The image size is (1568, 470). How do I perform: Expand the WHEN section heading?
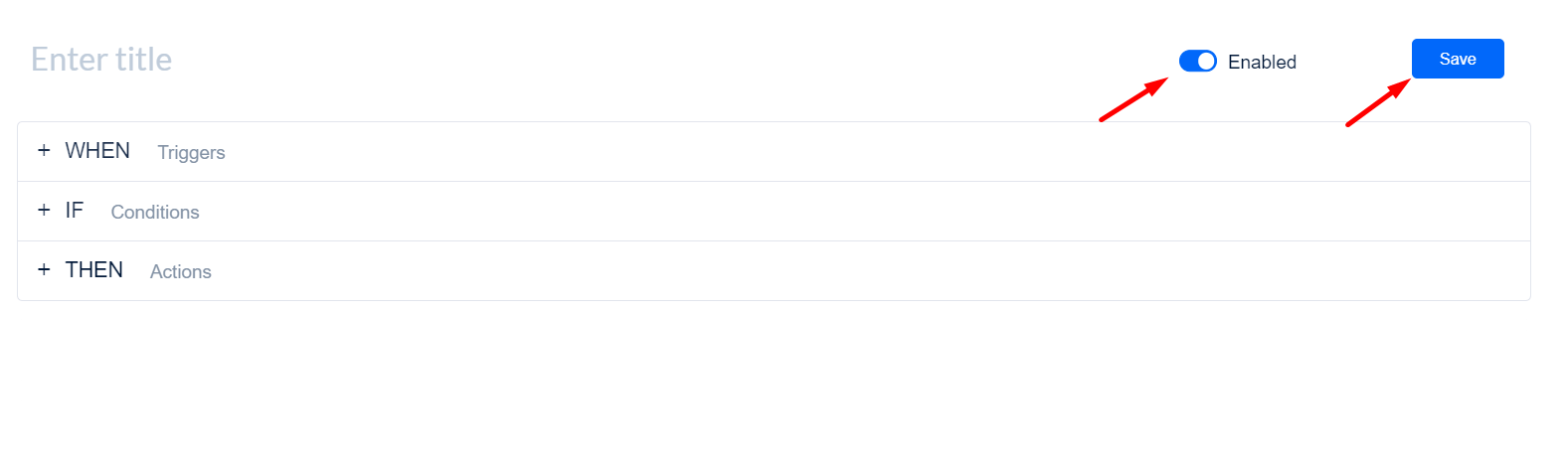[x=97, y=150]
